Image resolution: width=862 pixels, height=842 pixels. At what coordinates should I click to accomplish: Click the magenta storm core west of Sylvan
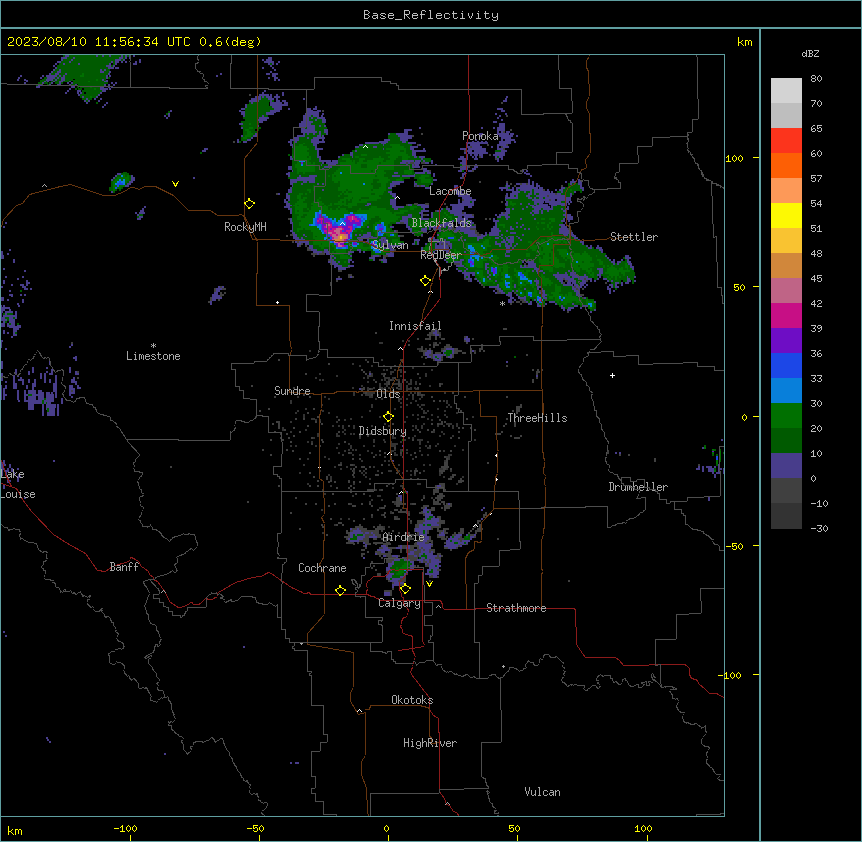click(340, 231)
